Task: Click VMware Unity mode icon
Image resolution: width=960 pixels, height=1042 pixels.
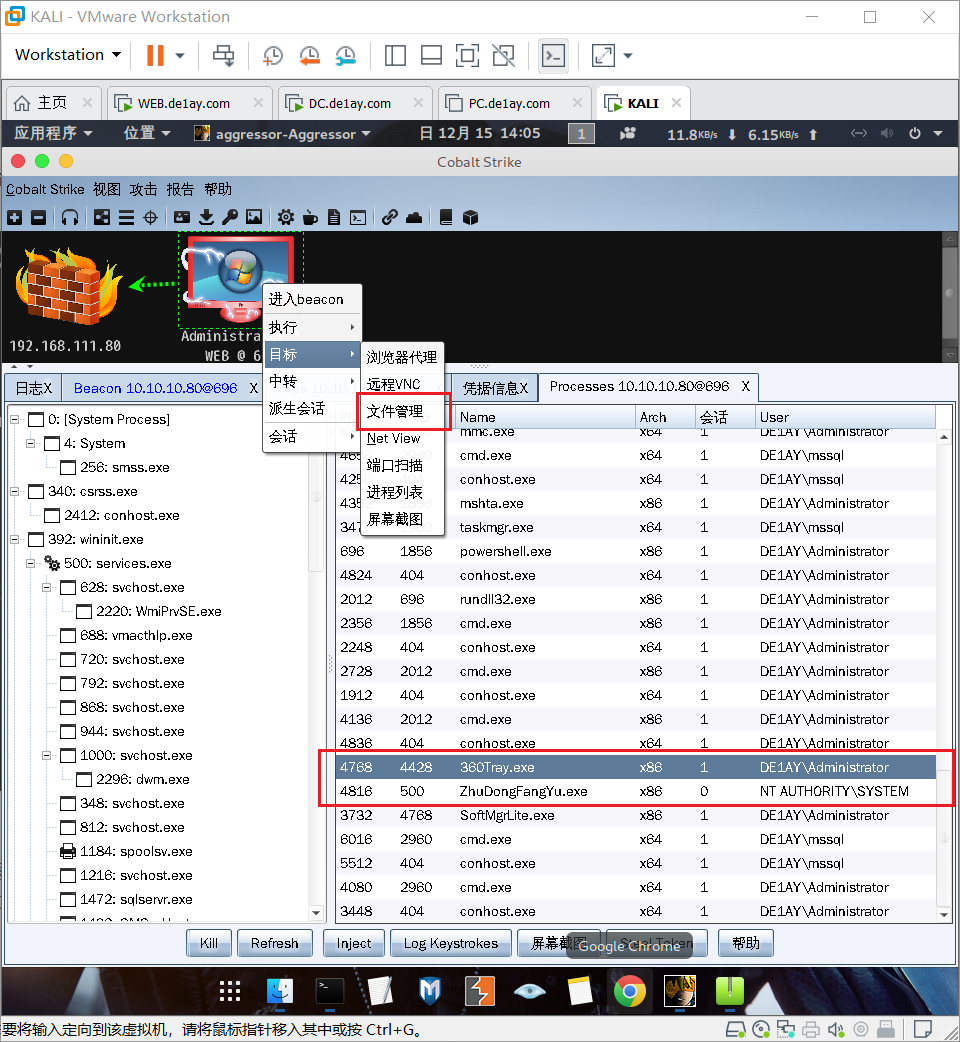Action: (504, 56)
